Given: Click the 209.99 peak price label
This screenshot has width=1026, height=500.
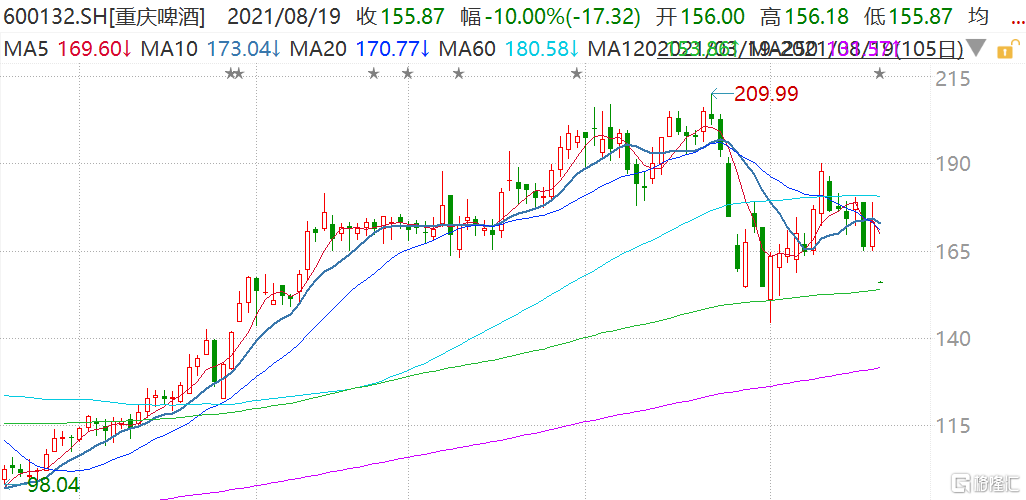Looking at the screenshot, I should (766, 95).
